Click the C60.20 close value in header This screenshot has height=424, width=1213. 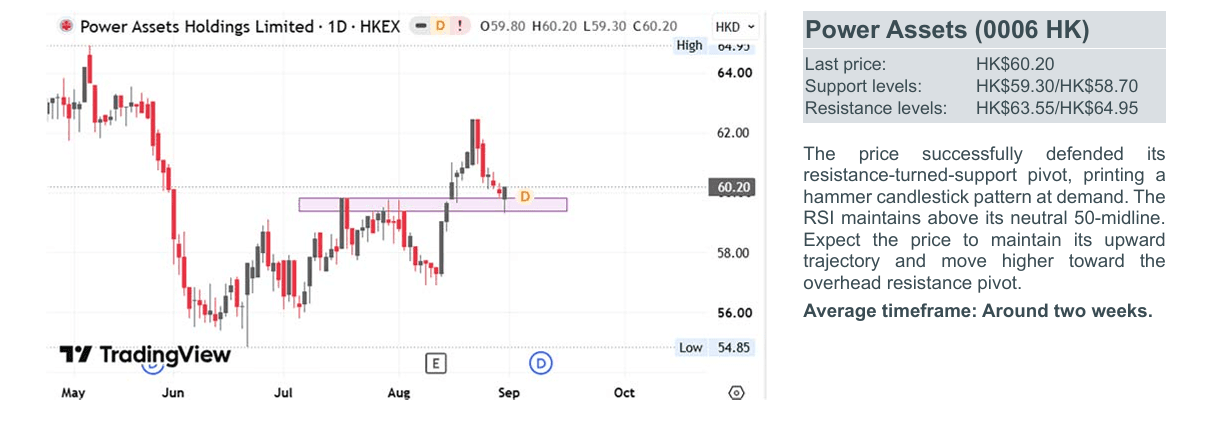[x=655, y=27]
